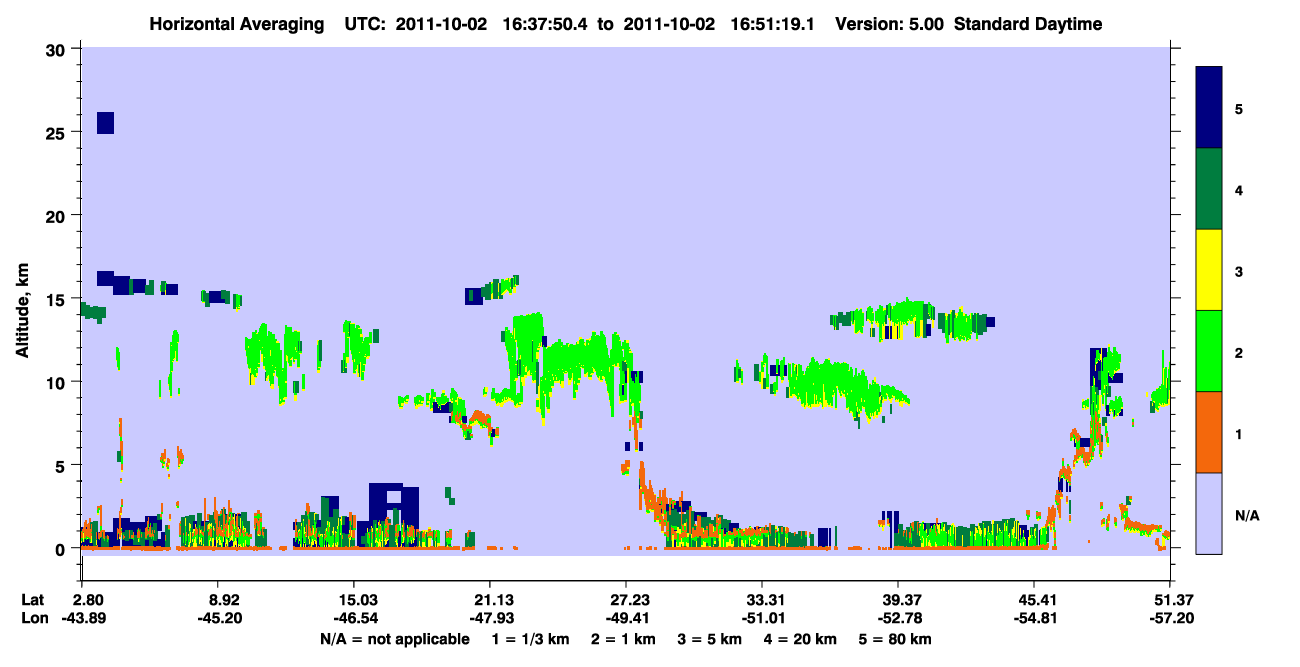
Task: Click the end time '16:51:19.1'
Action: click(x=774, y=24)
